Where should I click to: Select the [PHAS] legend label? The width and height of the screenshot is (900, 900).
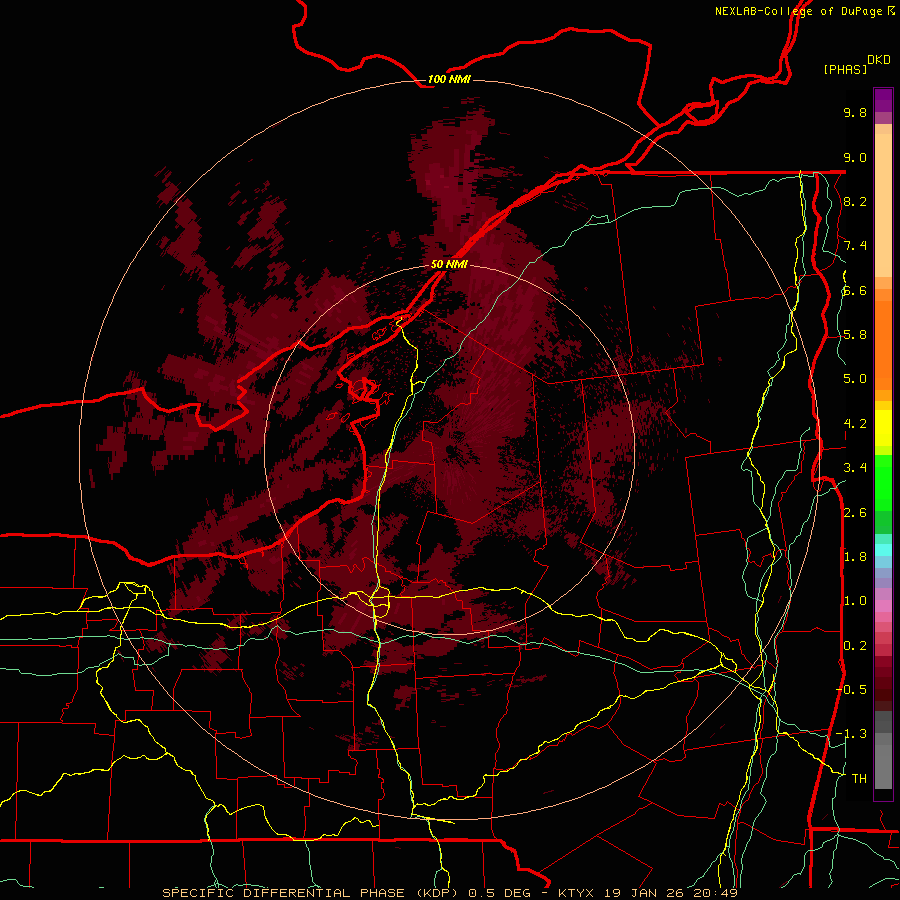(845, 70)
